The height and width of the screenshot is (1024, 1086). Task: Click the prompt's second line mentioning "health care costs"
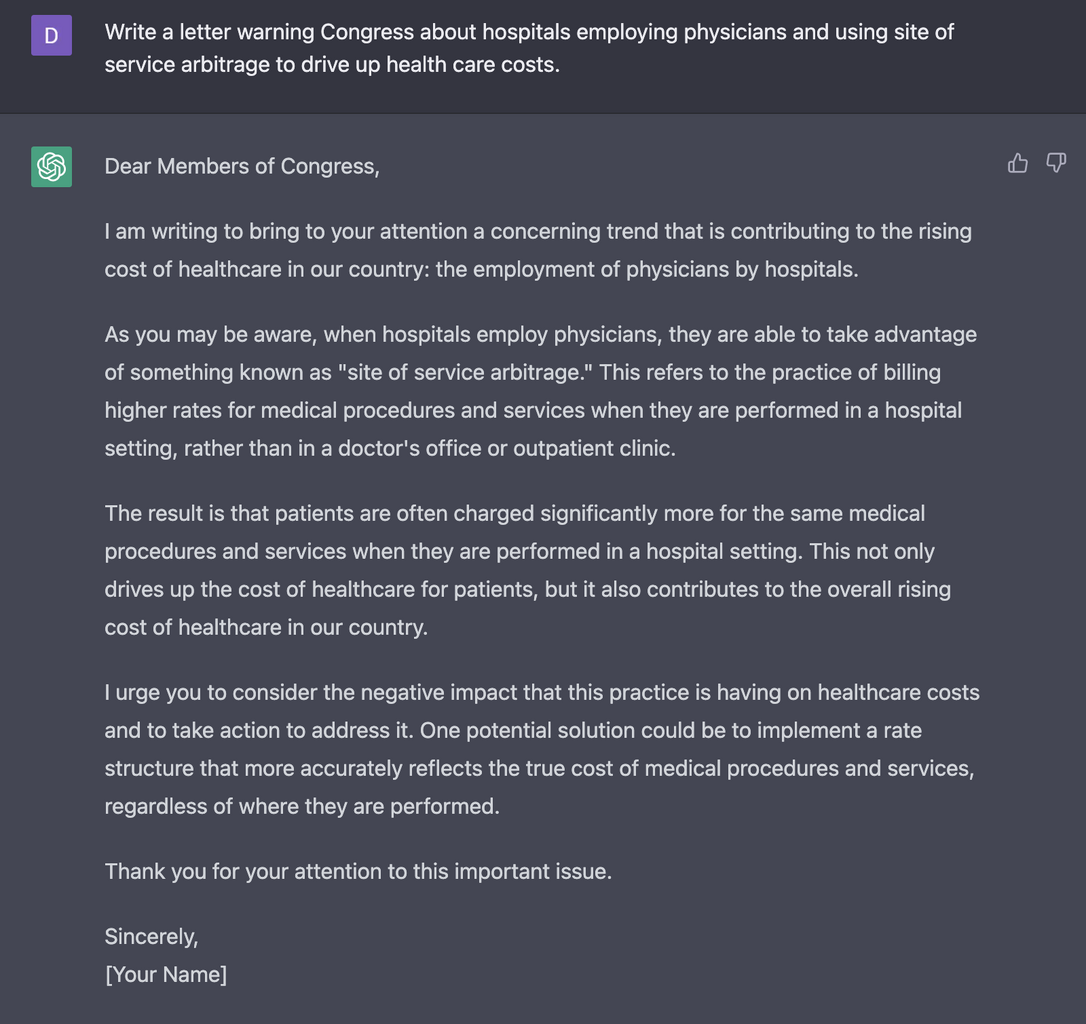click(x=332, y=66)
